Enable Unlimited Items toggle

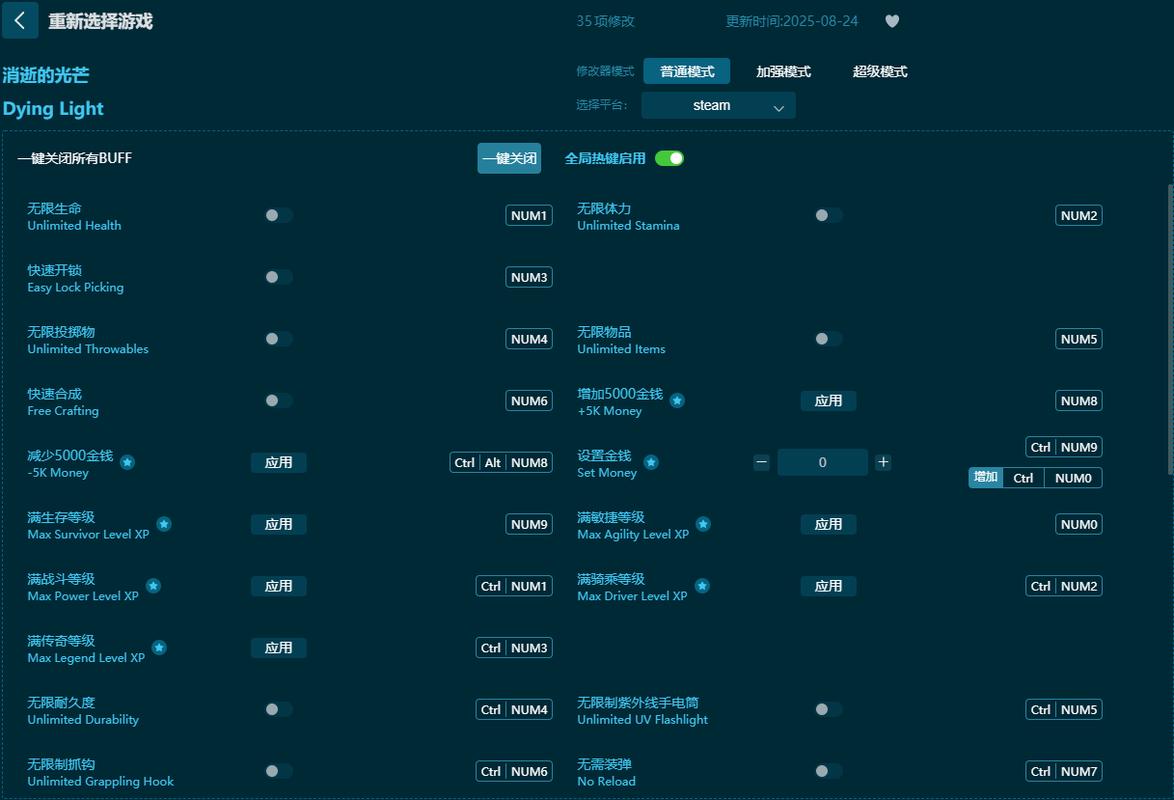tap(828, 339)
